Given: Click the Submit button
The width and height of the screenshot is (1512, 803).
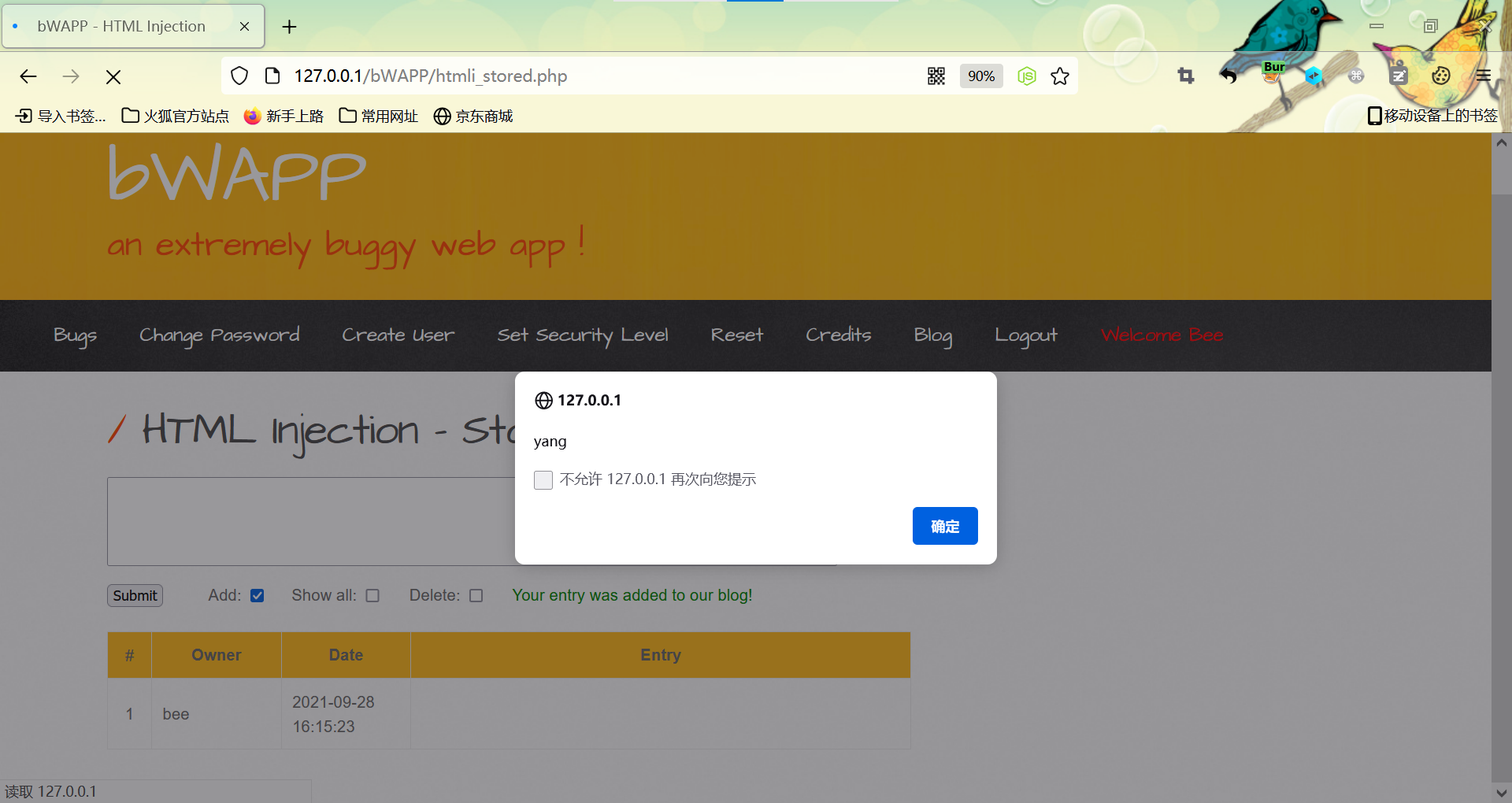Looking at the screenshot, I should (x=135, y=596).
